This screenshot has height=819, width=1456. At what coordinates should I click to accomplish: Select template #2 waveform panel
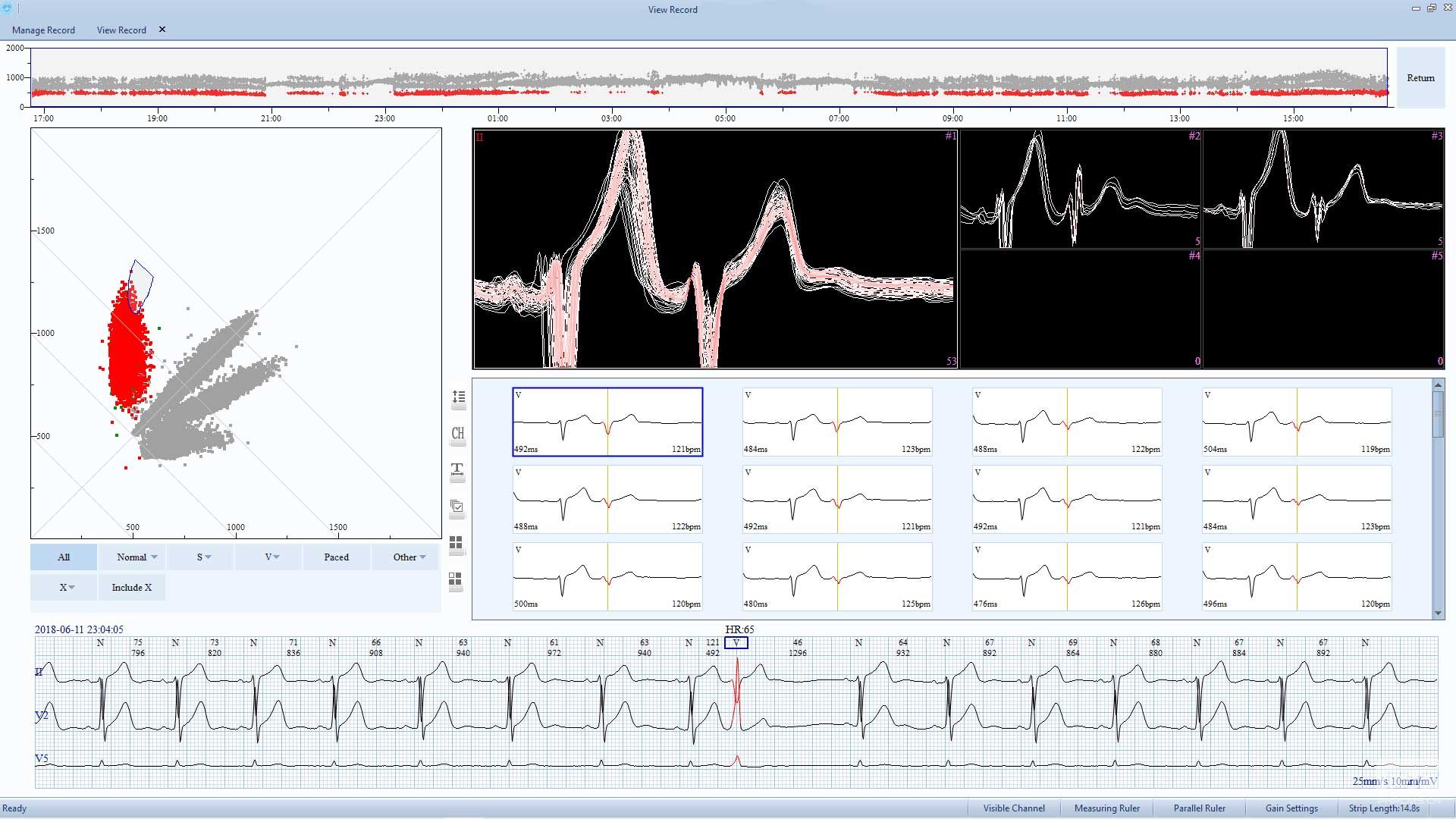pos(1081,189)
